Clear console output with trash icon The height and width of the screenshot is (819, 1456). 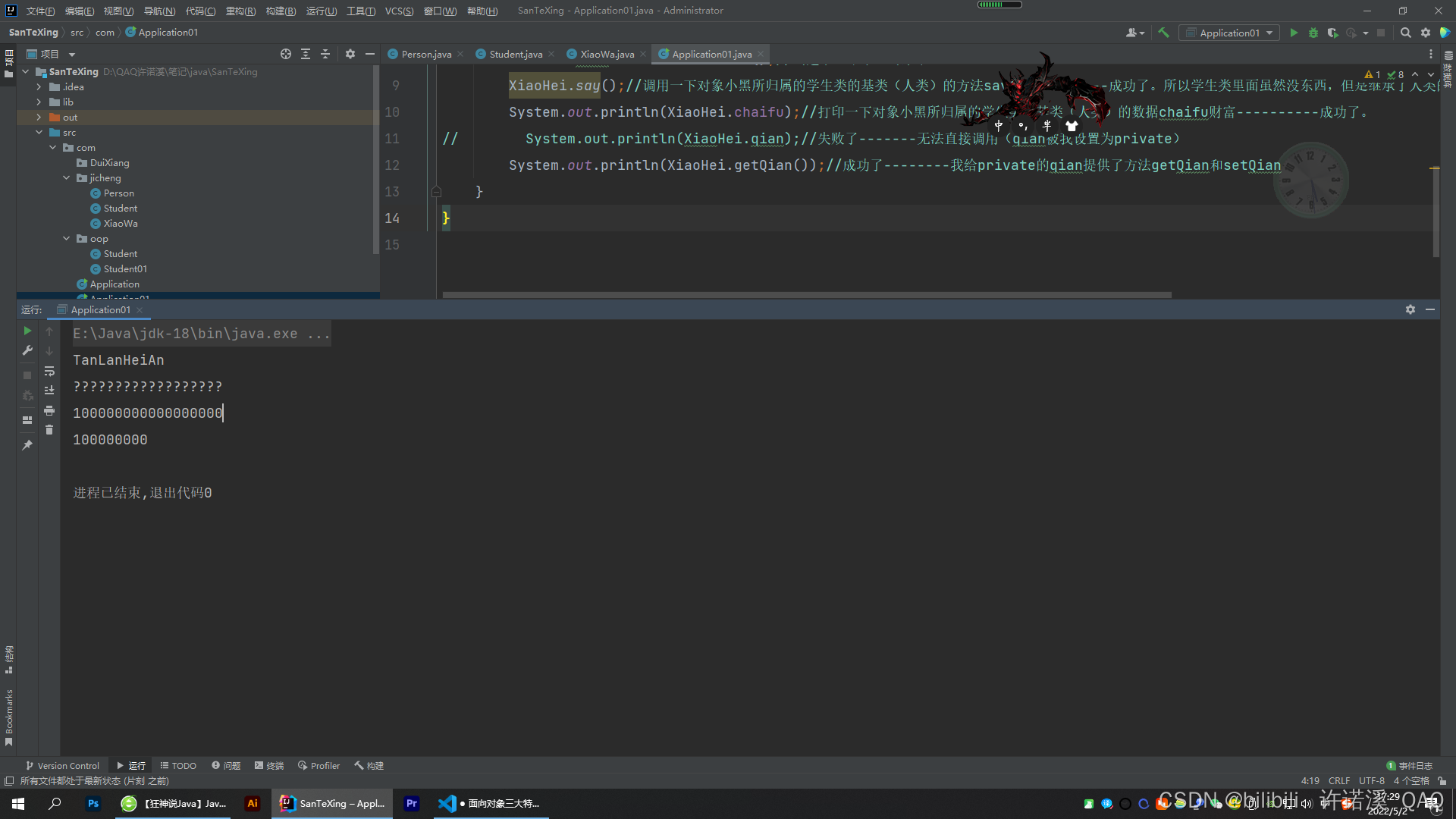49,430
